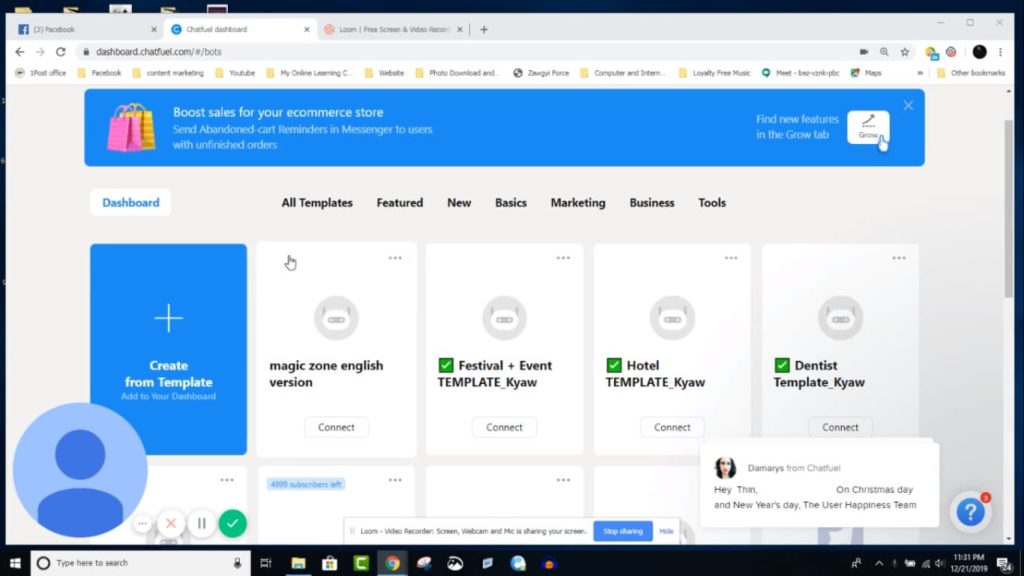Reload the Chatfuel dashboard page

click(x=61, y=52)
